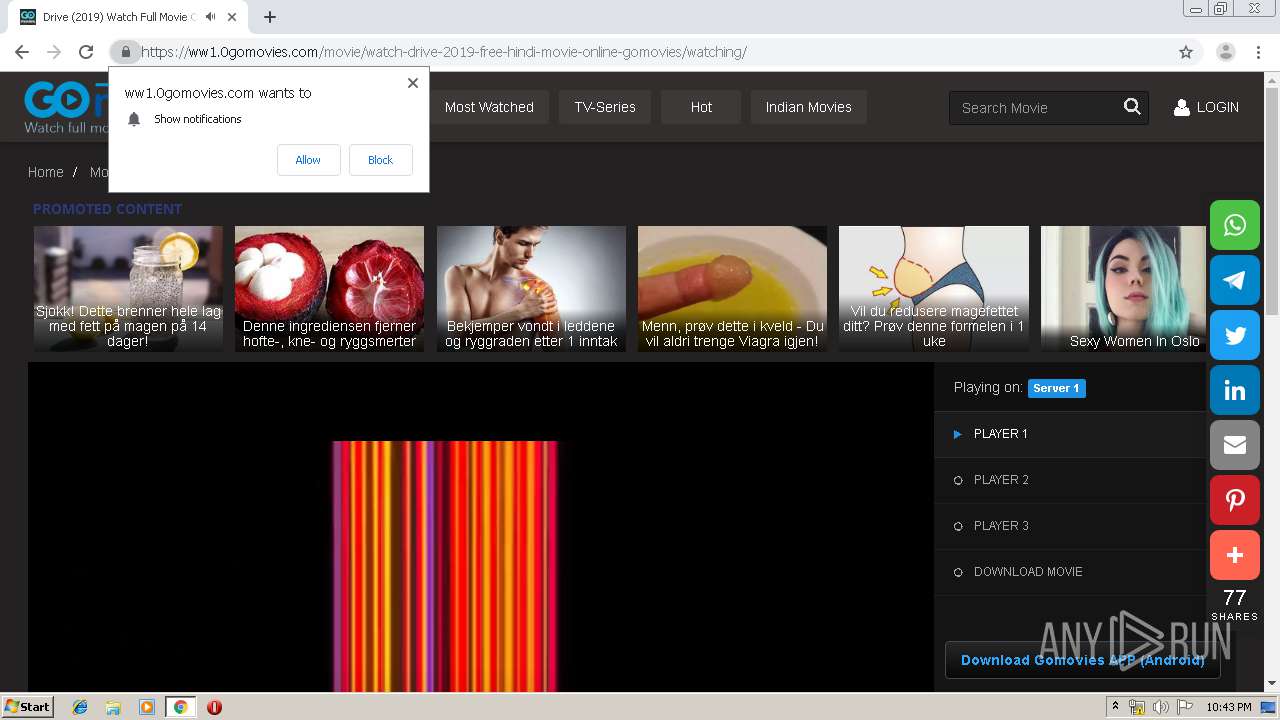Open ad Vil du redusere magefettet
This screenshot has width=1280, height=720.
934,288
